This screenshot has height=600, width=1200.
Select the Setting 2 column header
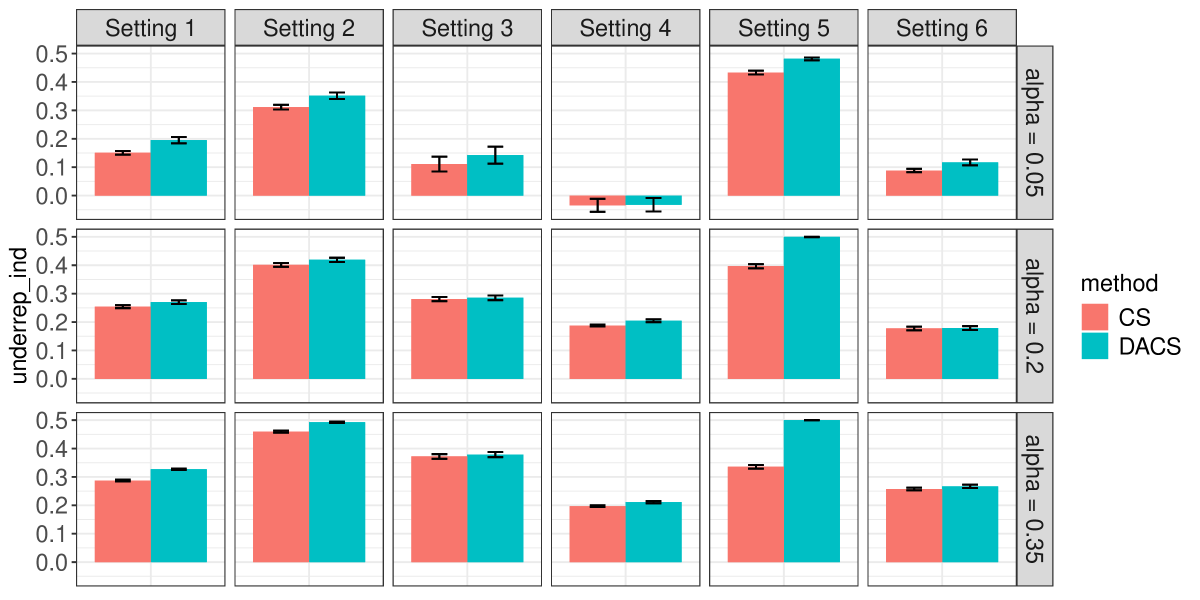click(308, 28)
